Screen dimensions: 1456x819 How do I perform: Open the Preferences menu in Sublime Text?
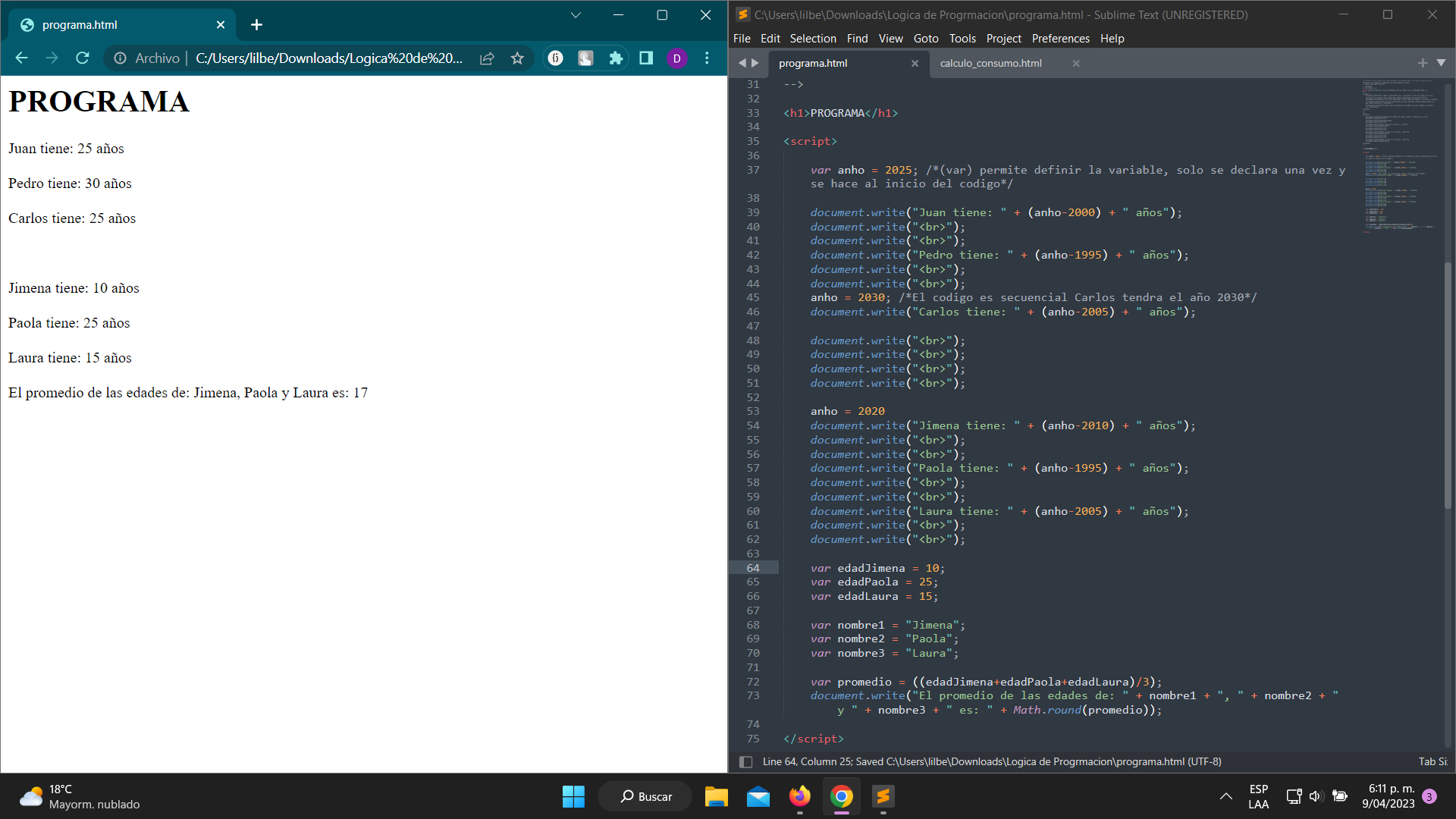point(1060,39)
